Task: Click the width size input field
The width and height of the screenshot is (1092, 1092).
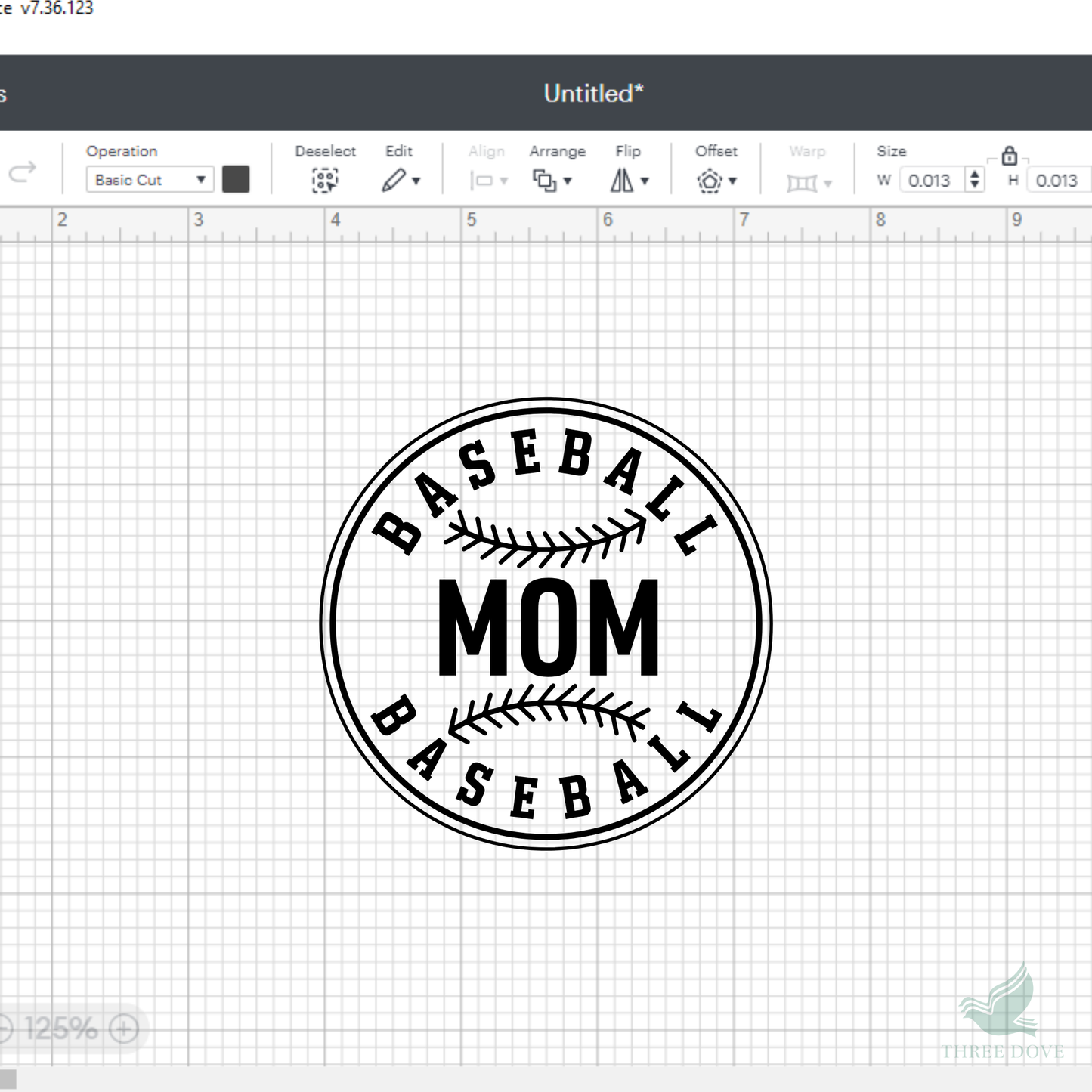Action: (x=931, y=181)
